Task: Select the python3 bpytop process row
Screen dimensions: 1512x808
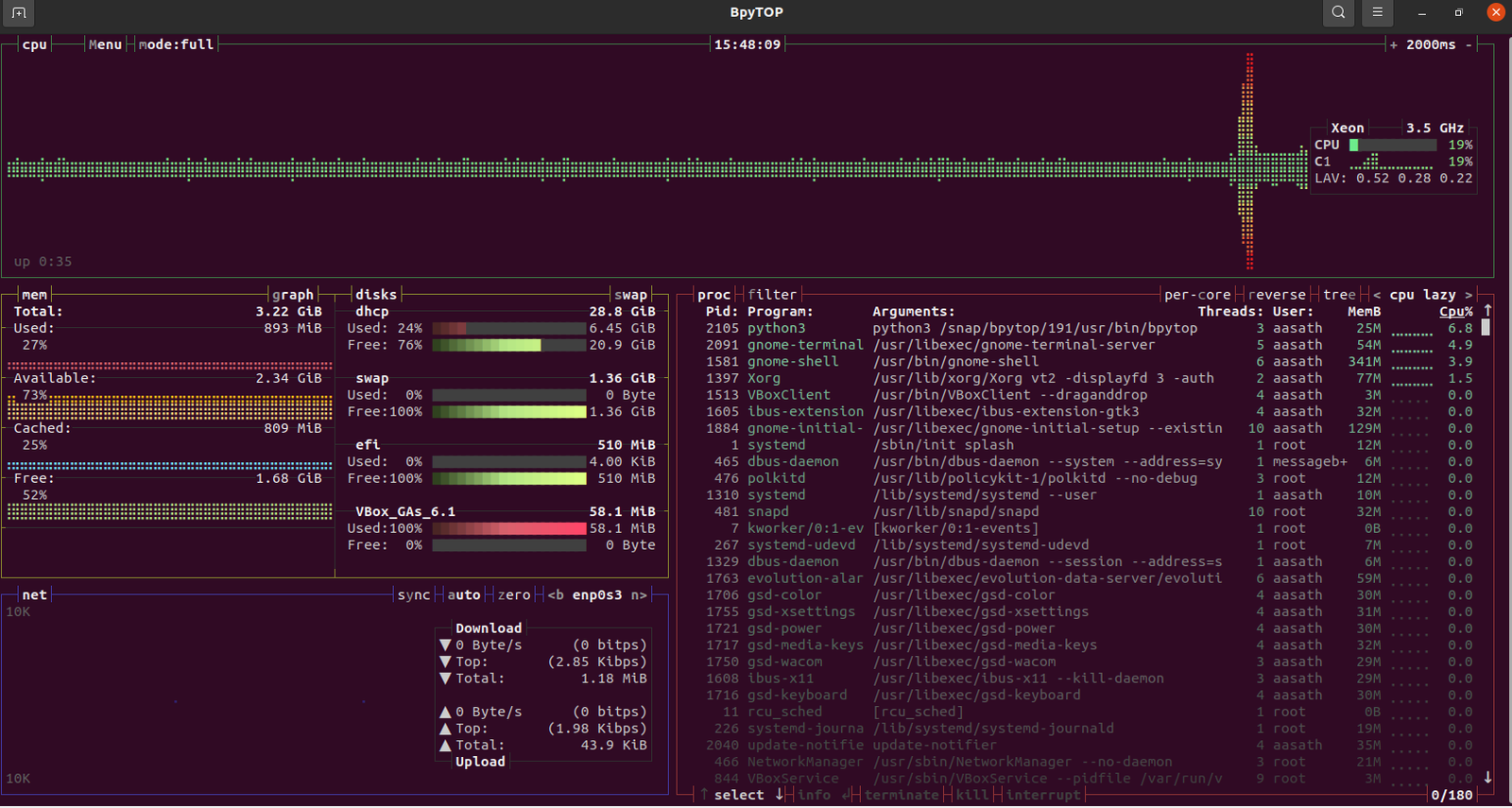Action: point(1090,328)
